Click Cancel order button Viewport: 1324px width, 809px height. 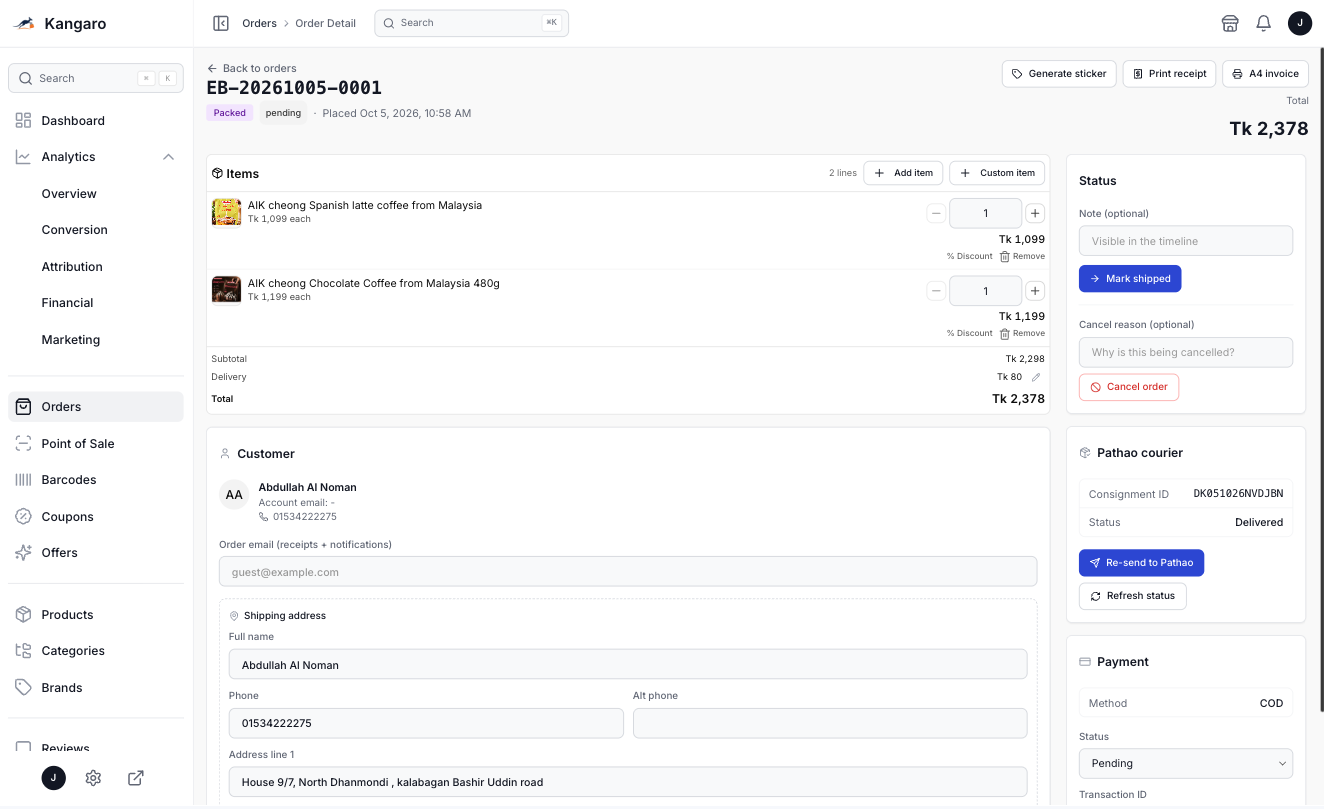pos(1129,387)
